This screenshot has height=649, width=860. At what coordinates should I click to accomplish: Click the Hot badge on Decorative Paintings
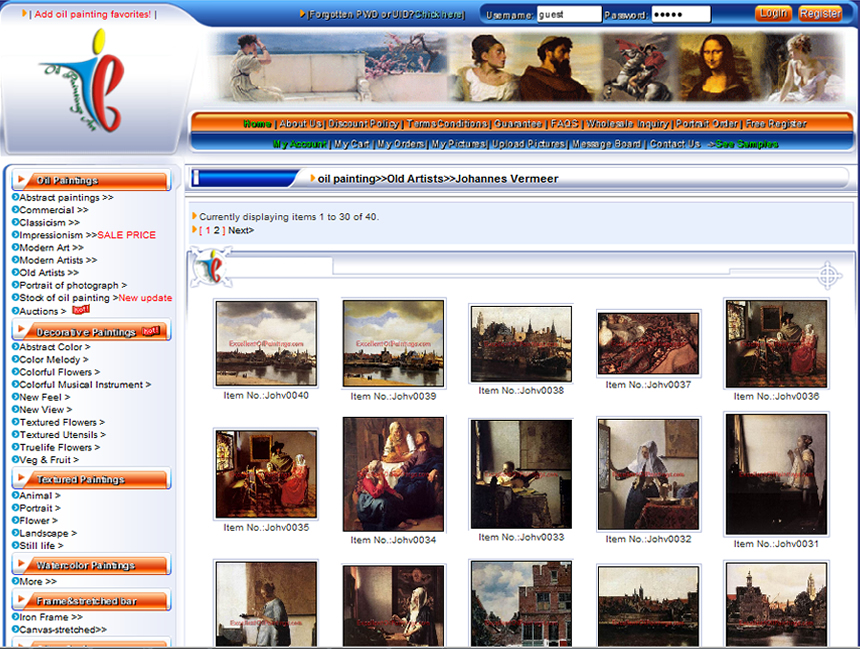click(x=151, y=331)
